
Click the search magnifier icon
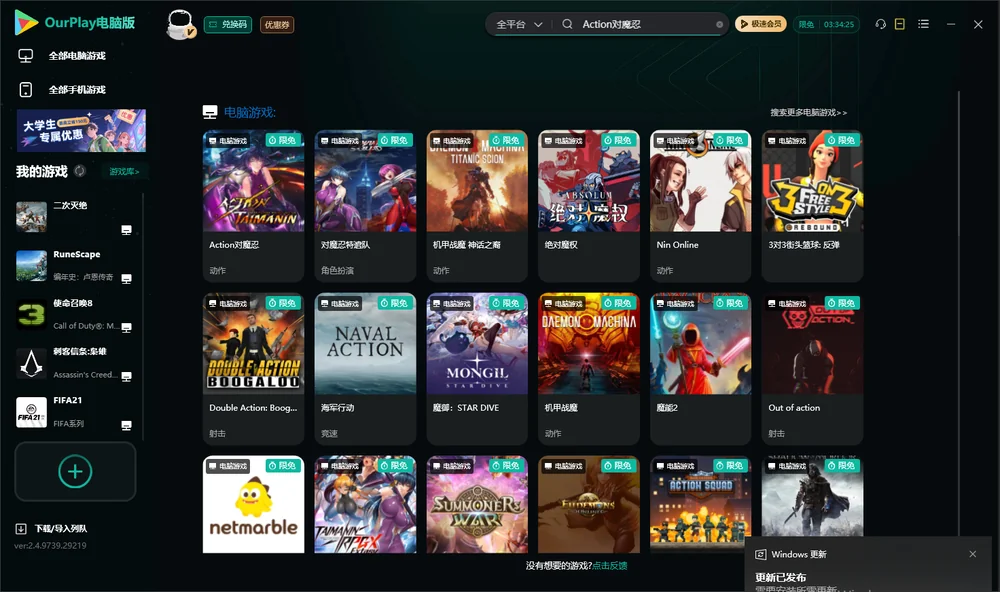coord(567,24)
